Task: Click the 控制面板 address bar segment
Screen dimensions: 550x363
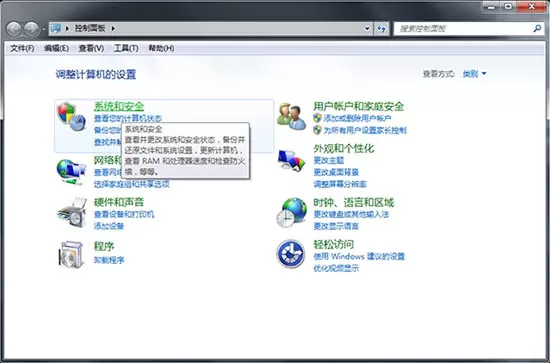Action: [90, 28]
